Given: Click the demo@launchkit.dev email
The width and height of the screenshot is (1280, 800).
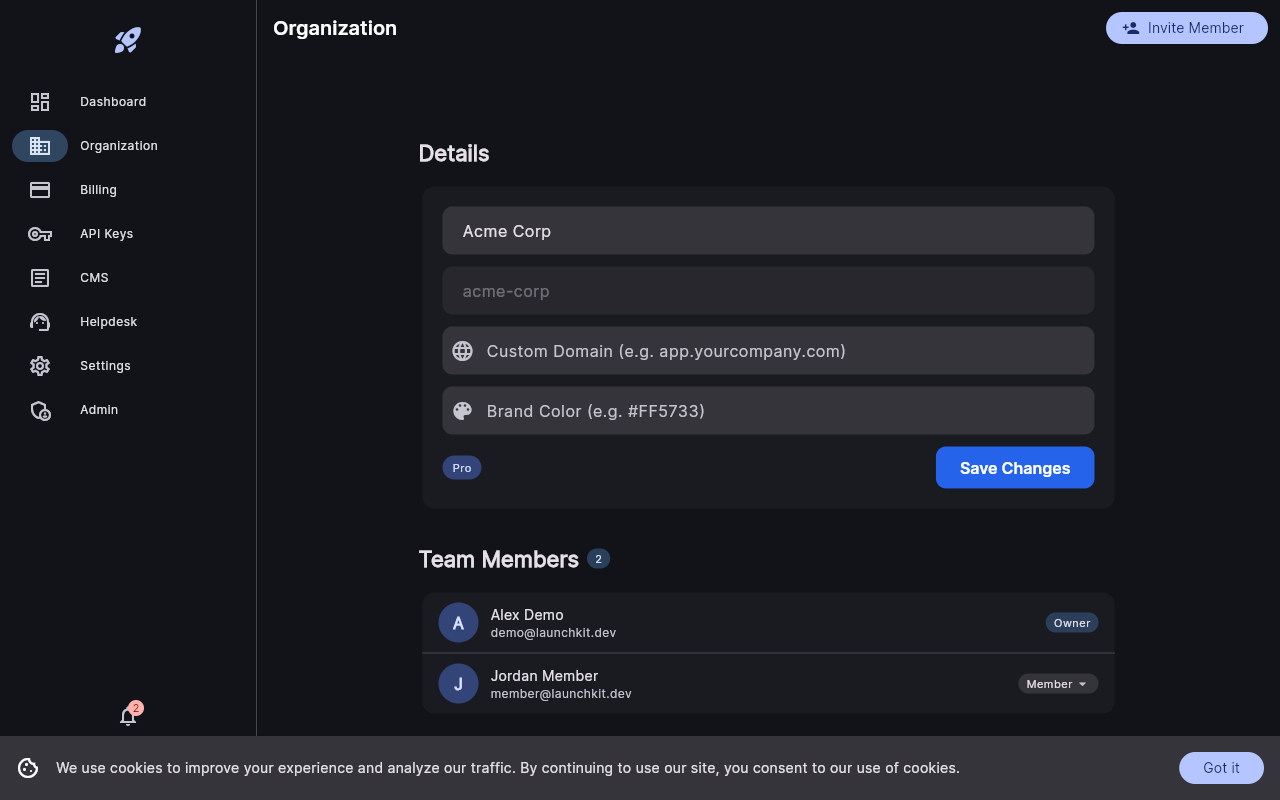Looking at the screenshot, I should [553, 633].
